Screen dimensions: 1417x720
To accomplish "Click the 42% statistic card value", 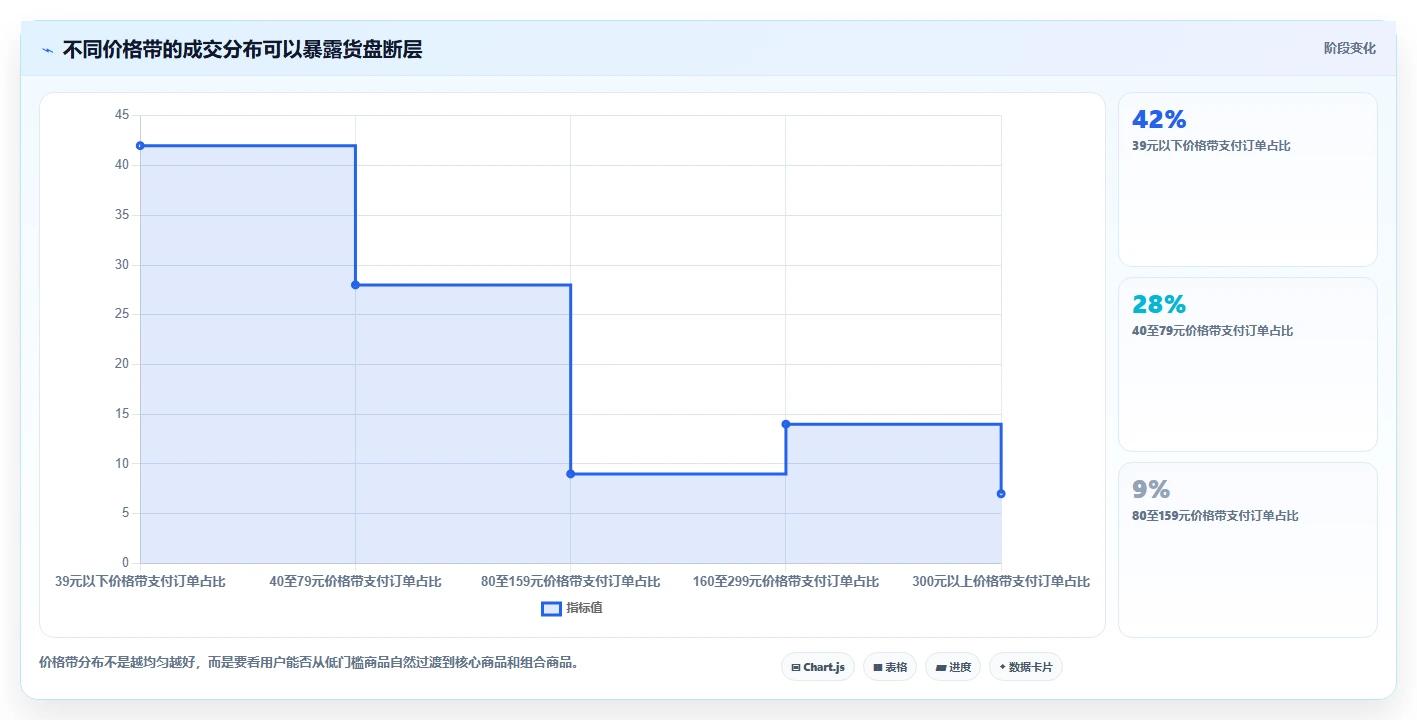I will [x=1159, y=120].
